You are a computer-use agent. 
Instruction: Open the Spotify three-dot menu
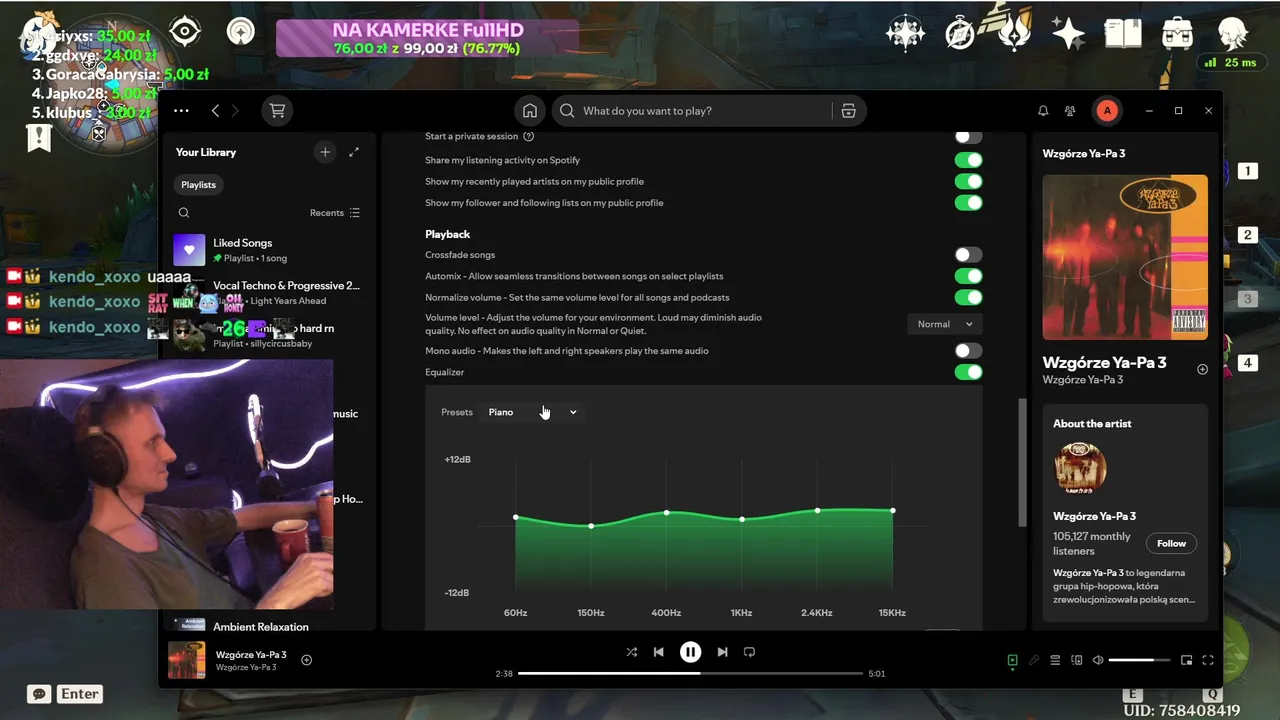point(181,111)
